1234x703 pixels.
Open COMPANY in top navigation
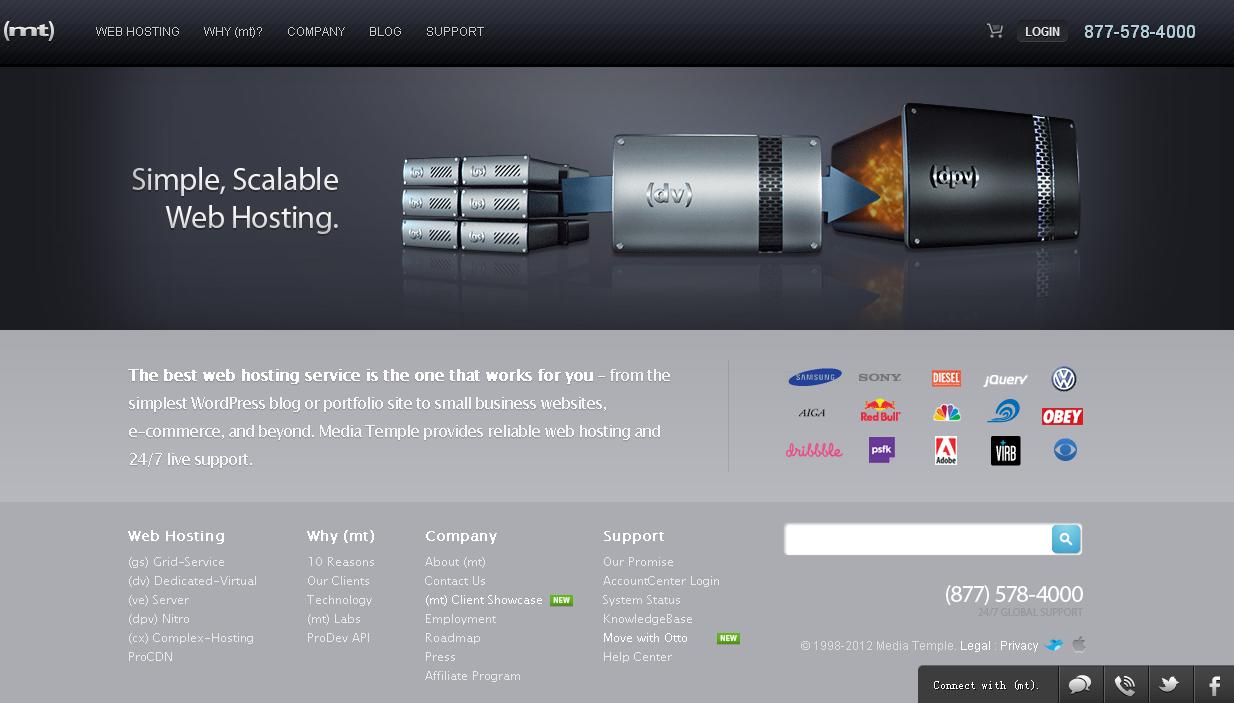coord(316,32)
